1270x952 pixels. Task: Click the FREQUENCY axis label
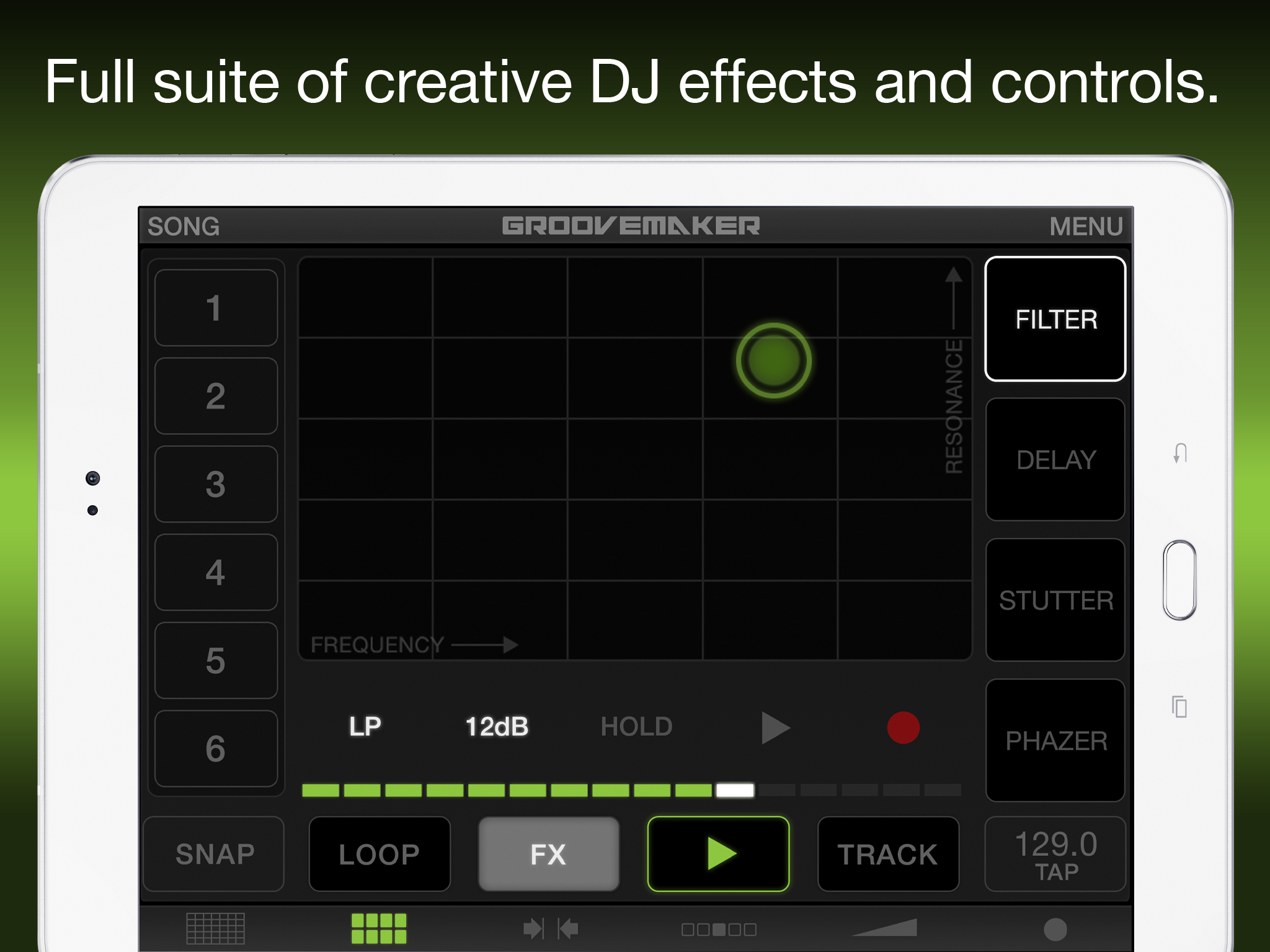pyautogui.click(x=377, y=645)
